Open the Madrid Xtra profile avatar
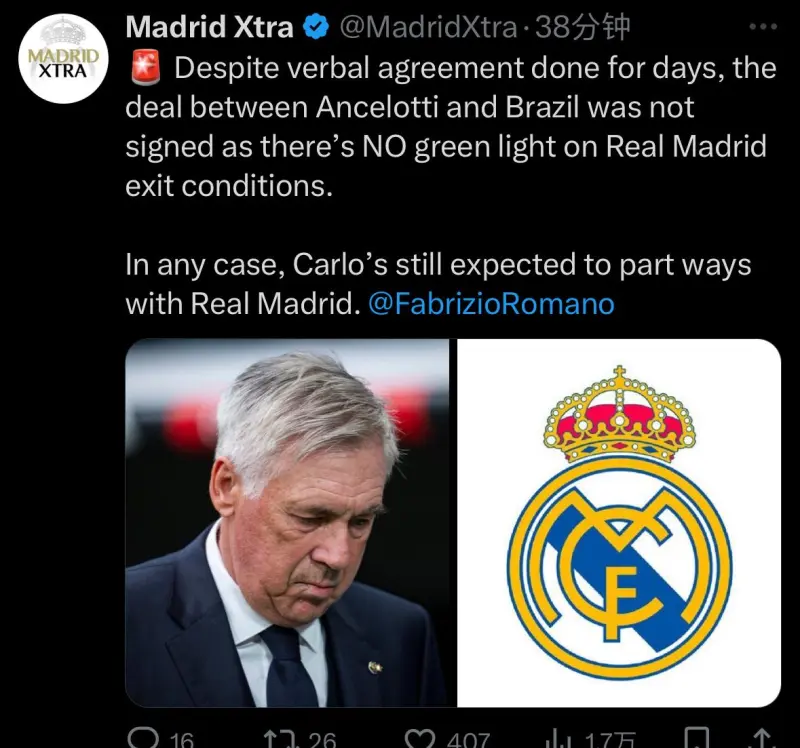 (x=63, y=59)
